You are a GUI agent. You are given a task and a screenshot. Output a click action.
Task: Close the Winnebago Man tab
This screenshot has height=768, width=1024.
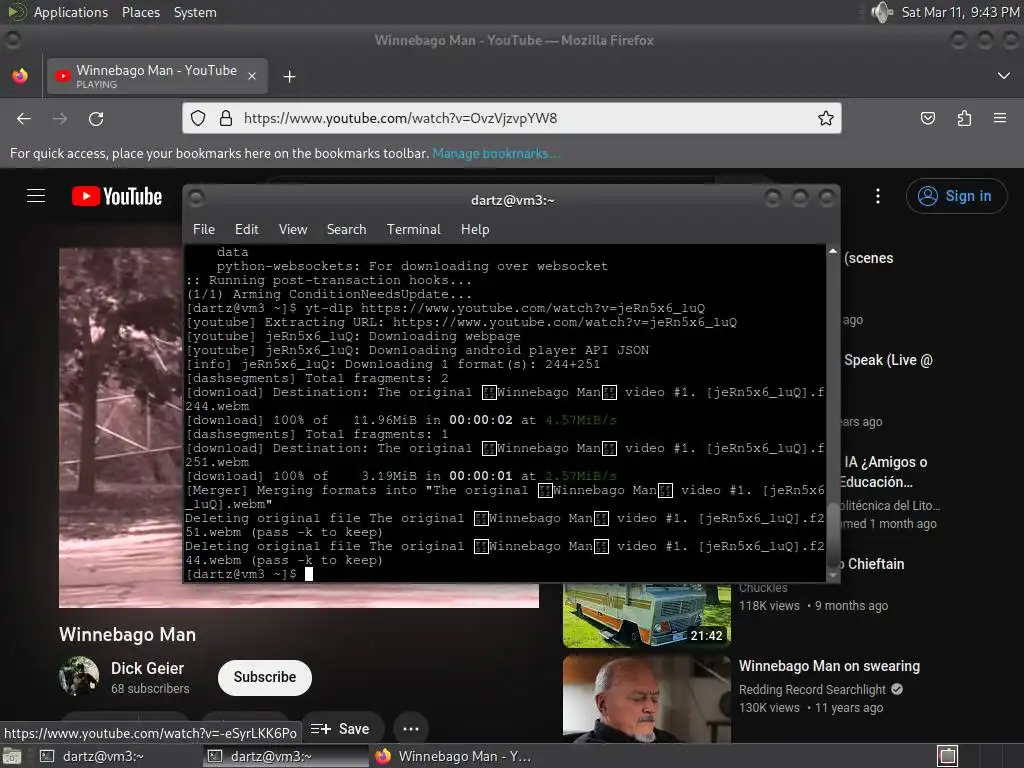(x=252, y=76)
